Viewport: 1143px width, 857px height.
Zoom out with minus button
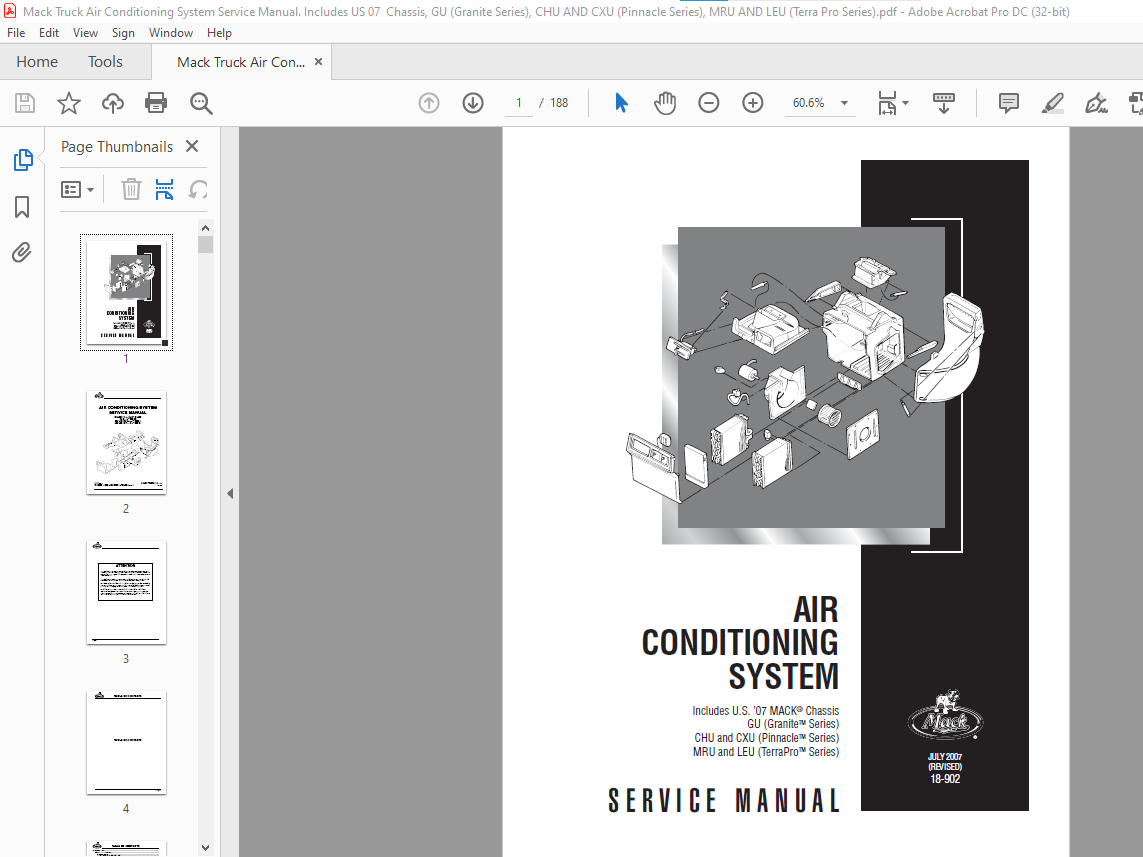coord(709,103)
